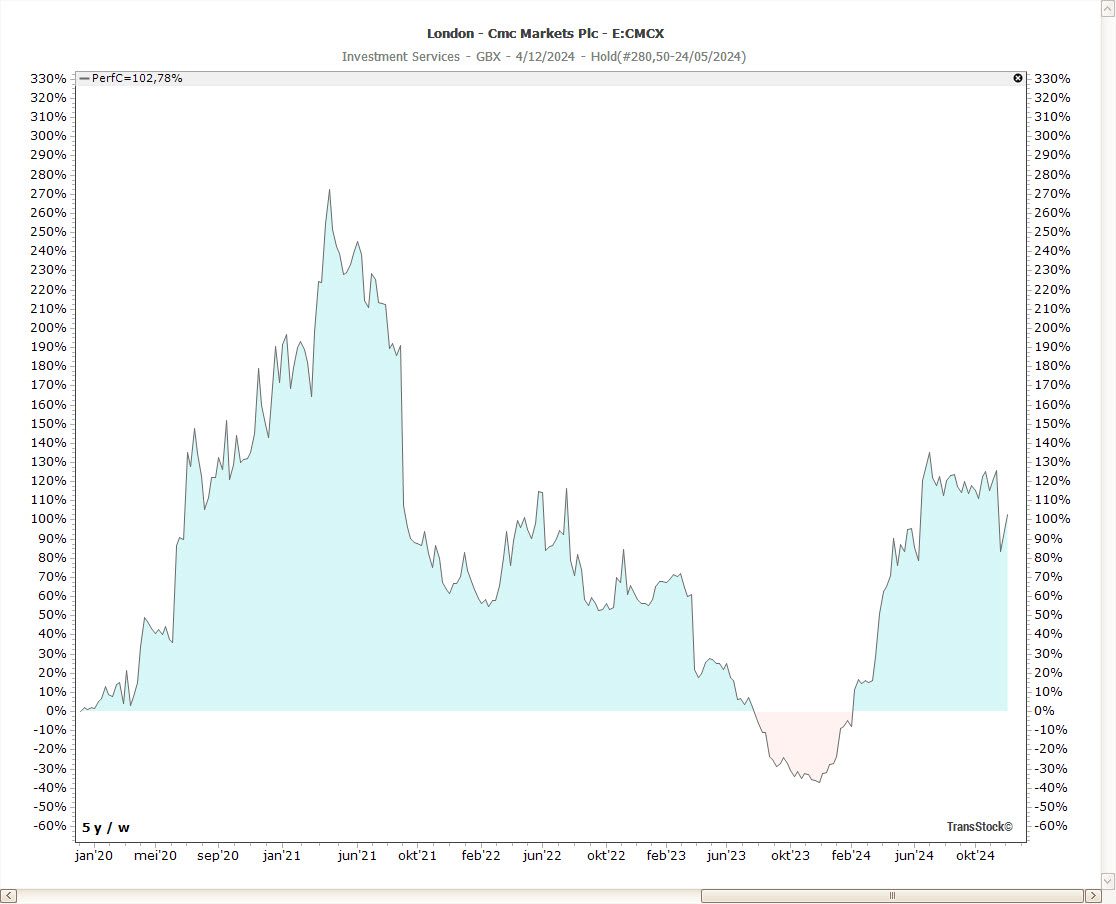Viewport: 1116px width, 904px height.
Task: Click the feb'24 date axis label
Action: (850, 856)
